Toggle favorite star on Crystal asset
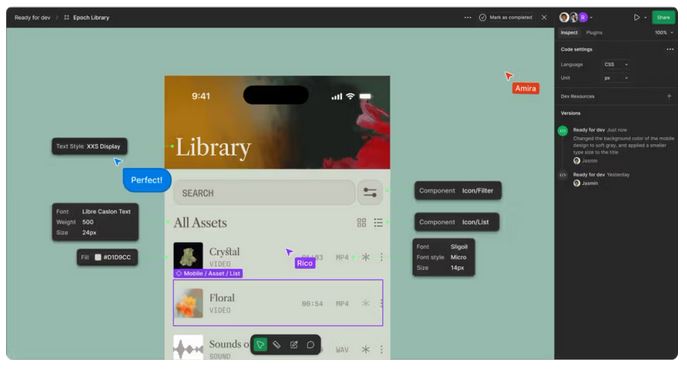Screen dimensions: 687x369 365,257
